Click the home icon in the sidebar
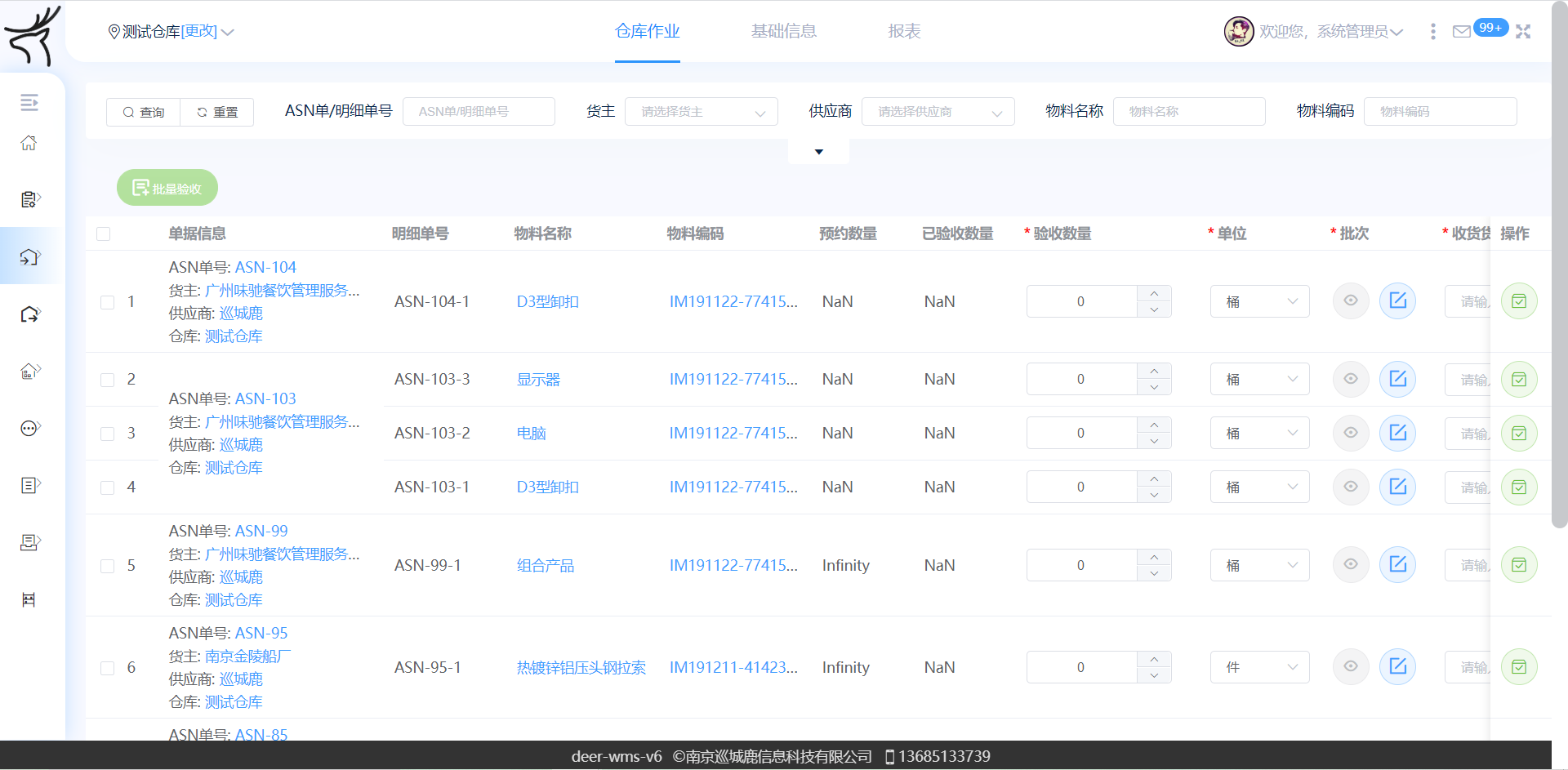Image resolution: width=1568 pixels, height=770 pixels. 29,144
